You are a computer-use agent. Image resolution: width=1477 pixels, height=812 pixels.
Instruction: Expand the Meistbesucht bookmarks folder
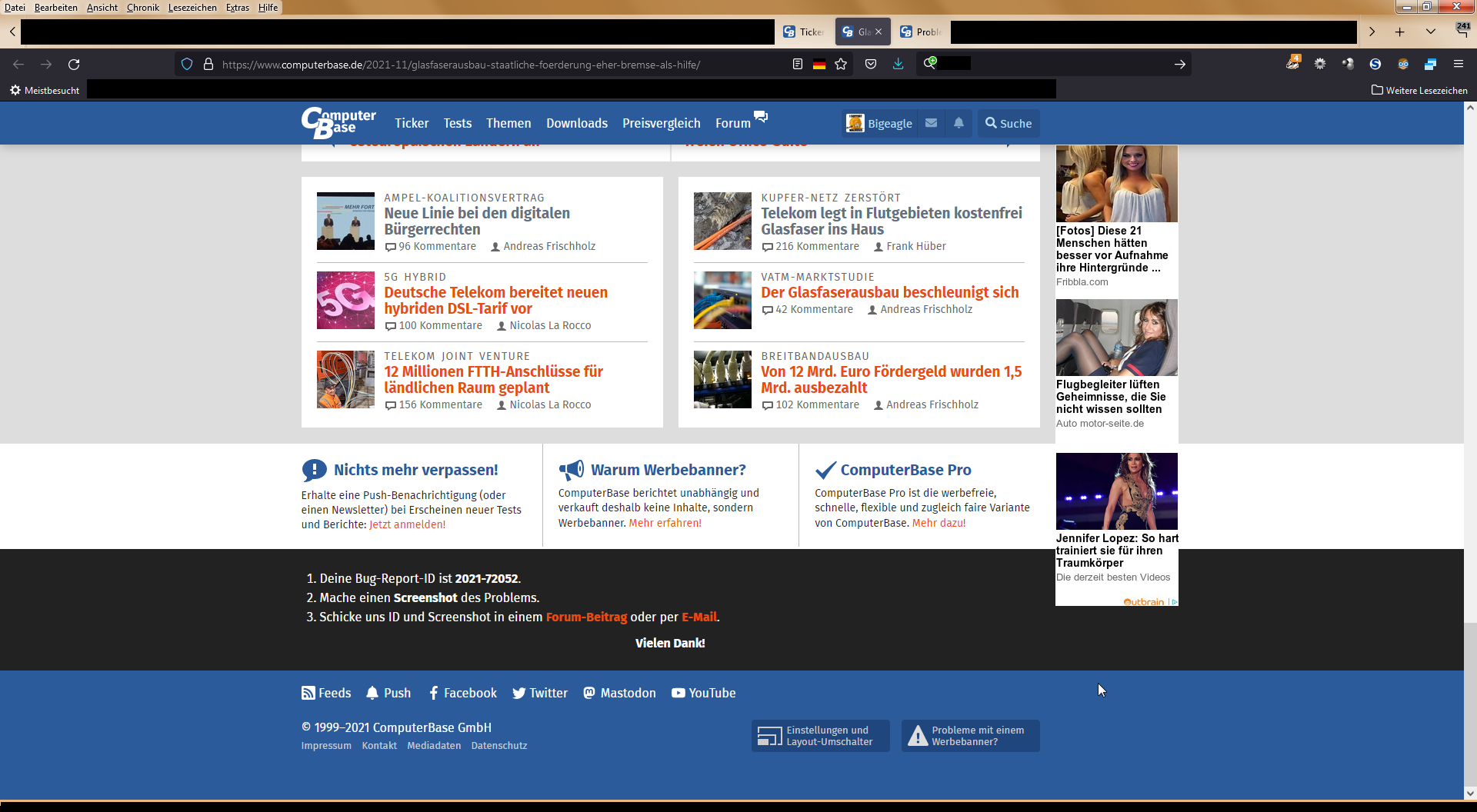coord(45,90)
